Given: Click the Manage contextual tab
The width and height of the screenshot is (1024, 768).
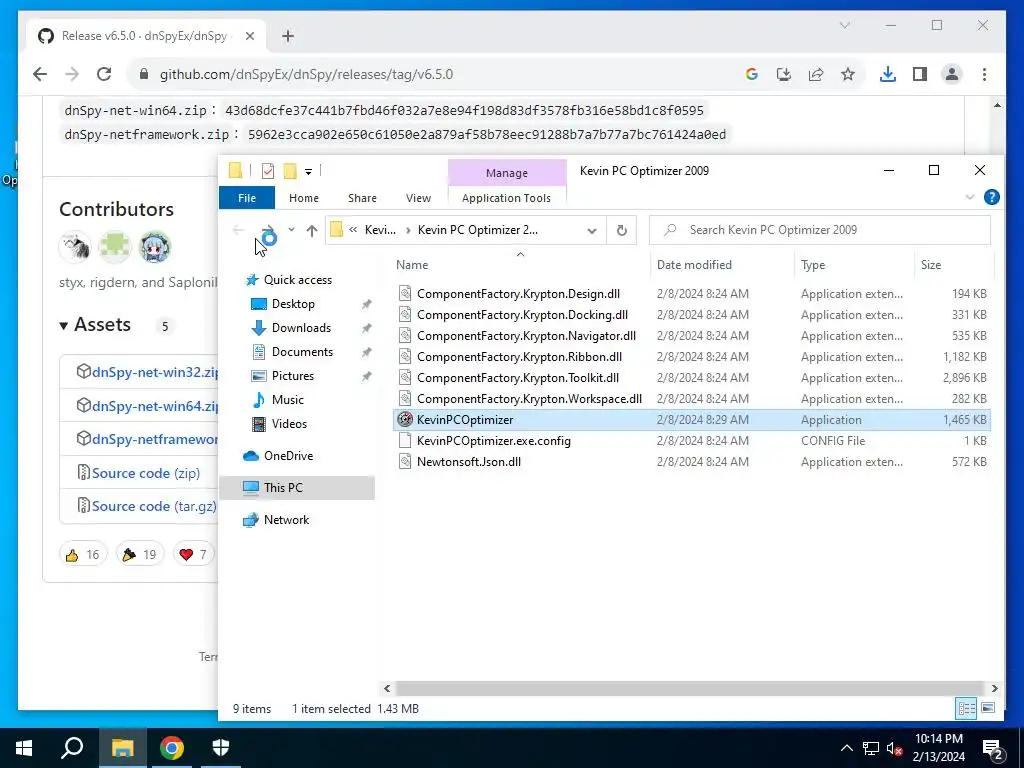Looking at the screenshot, I should click(x=507, y=173).
